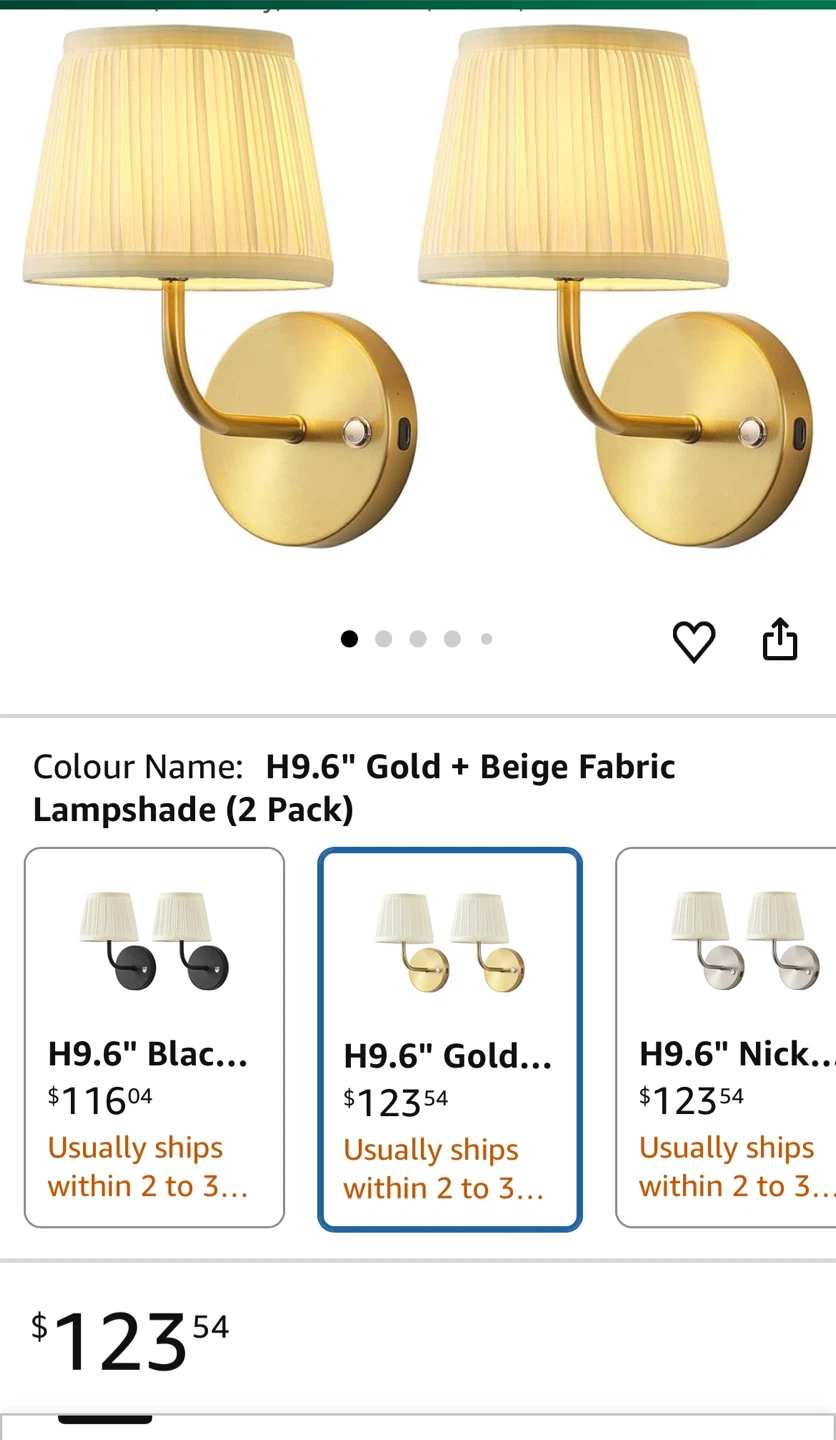Select the fourth carousel dot

[x=452, y=639]
